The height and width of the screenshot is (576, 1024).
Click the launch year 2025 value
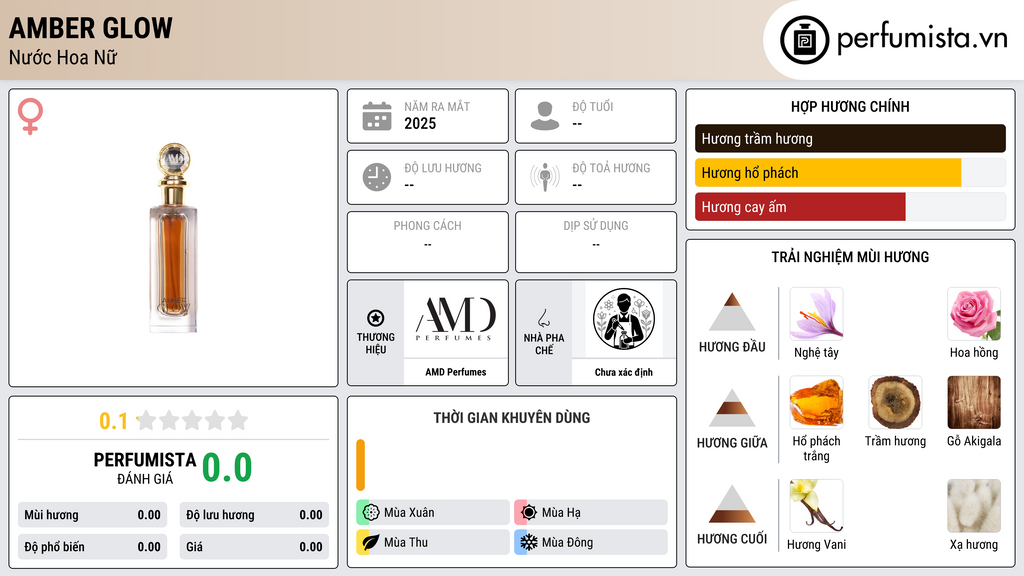[420, 123]
